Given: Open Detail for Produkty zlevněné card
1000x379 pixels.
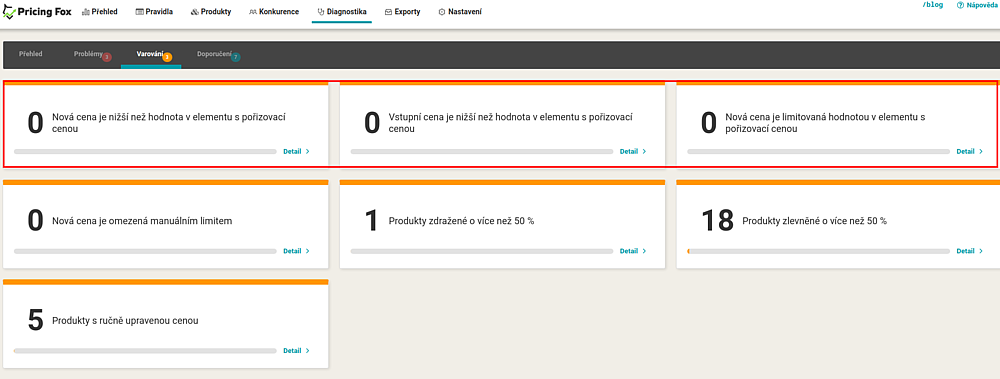Looking at the screenshot, I should (x=970, y=251).
